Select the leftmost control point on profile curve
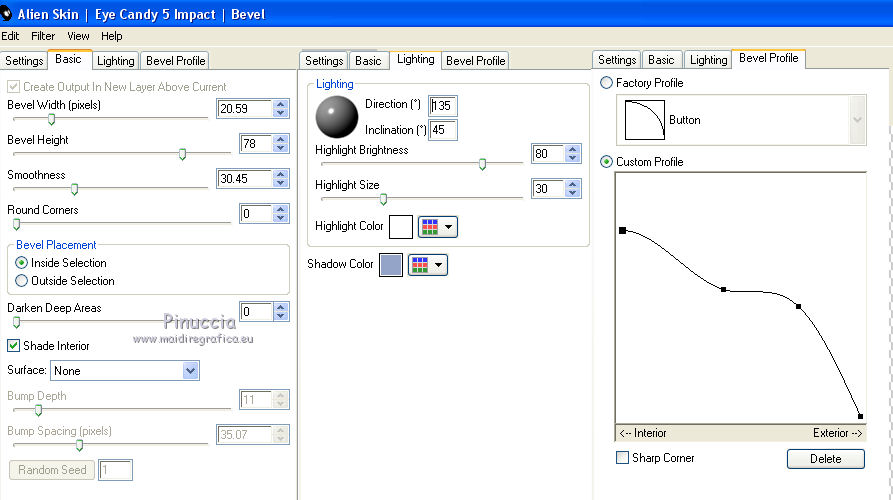The image size is (893, 500). coord(622,230)
